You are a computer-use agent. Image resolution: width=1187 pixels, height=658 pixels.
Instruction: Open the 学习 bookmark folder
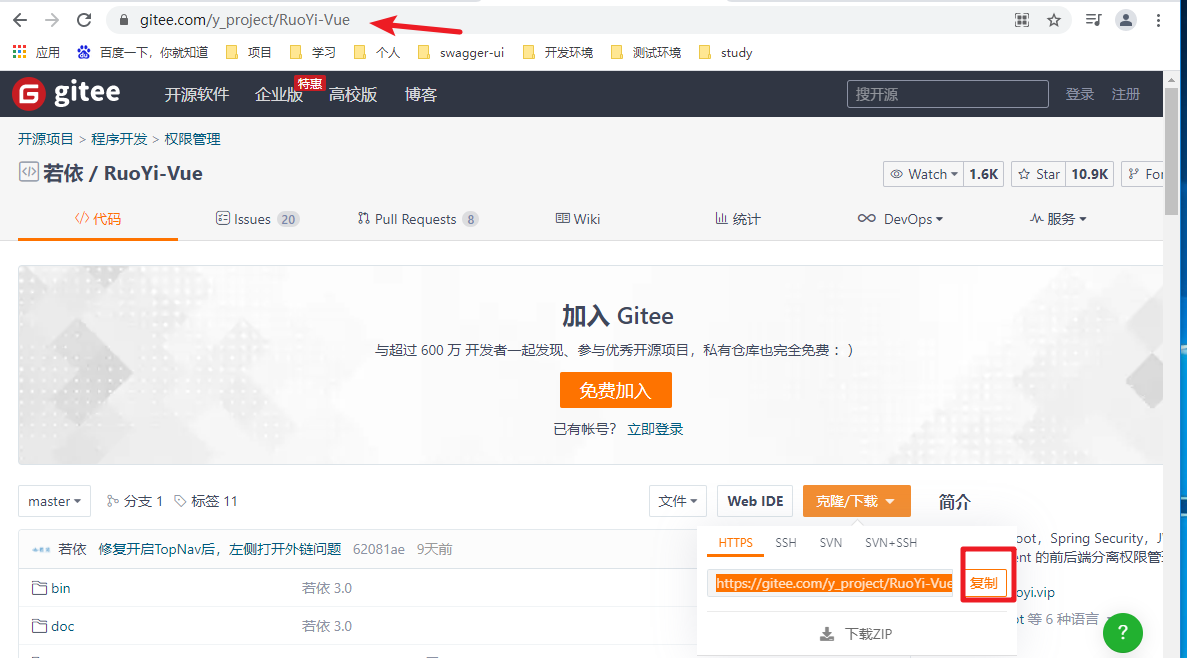313,52
